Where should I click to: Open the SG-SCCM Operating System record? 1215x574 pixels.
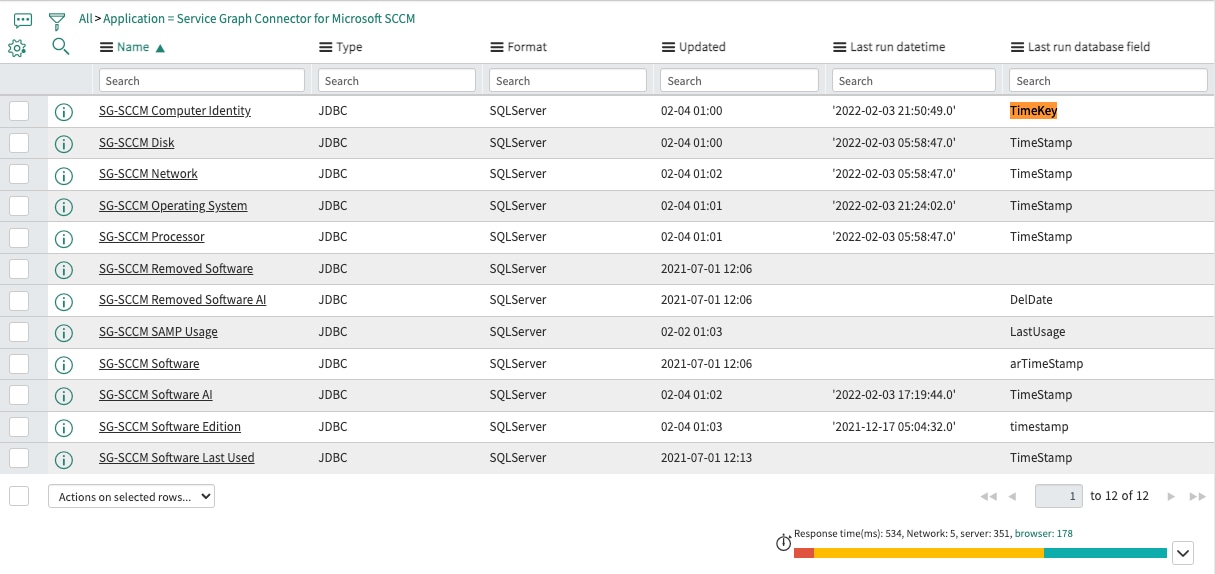click(173, 206)
